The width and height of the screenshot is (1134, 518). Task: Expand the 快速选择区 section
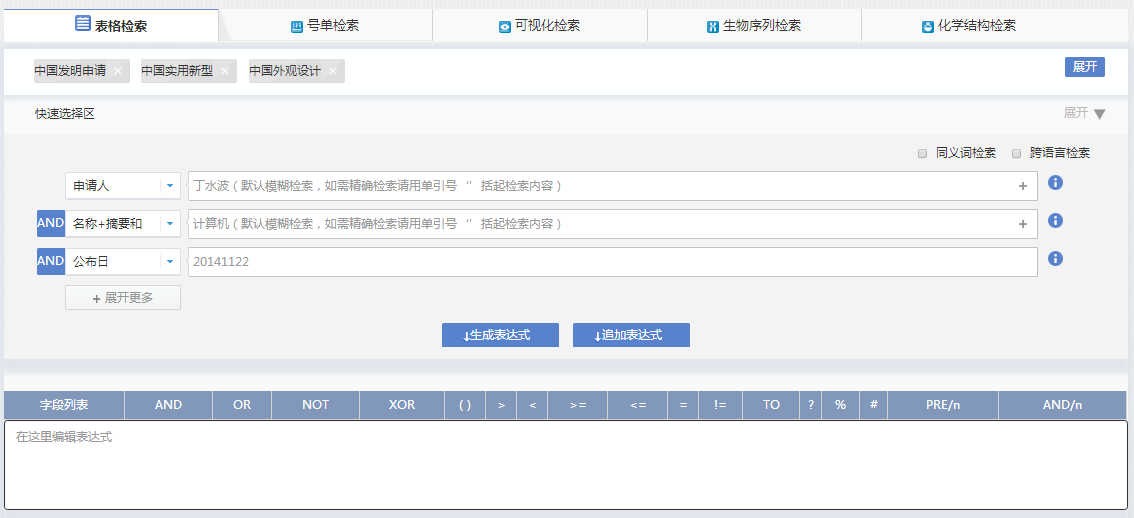[x=1085, y=113]
